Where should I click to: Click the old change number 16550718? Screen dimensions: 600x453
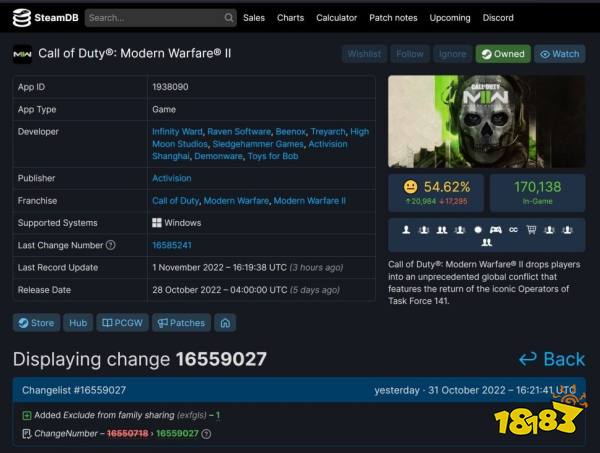(127, 433)
